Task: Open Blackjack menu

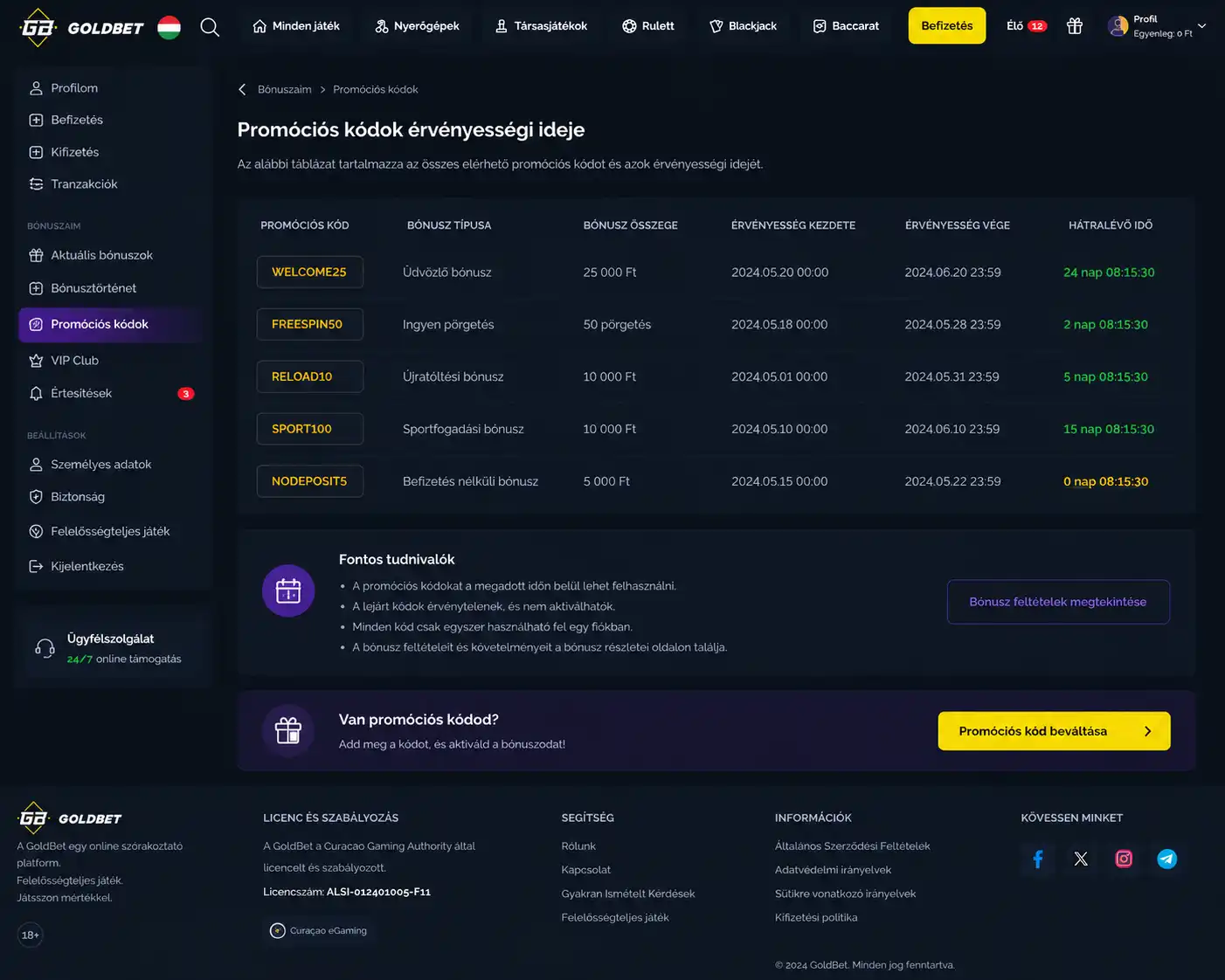Action: pyautogui.click(x=743, y=26)
